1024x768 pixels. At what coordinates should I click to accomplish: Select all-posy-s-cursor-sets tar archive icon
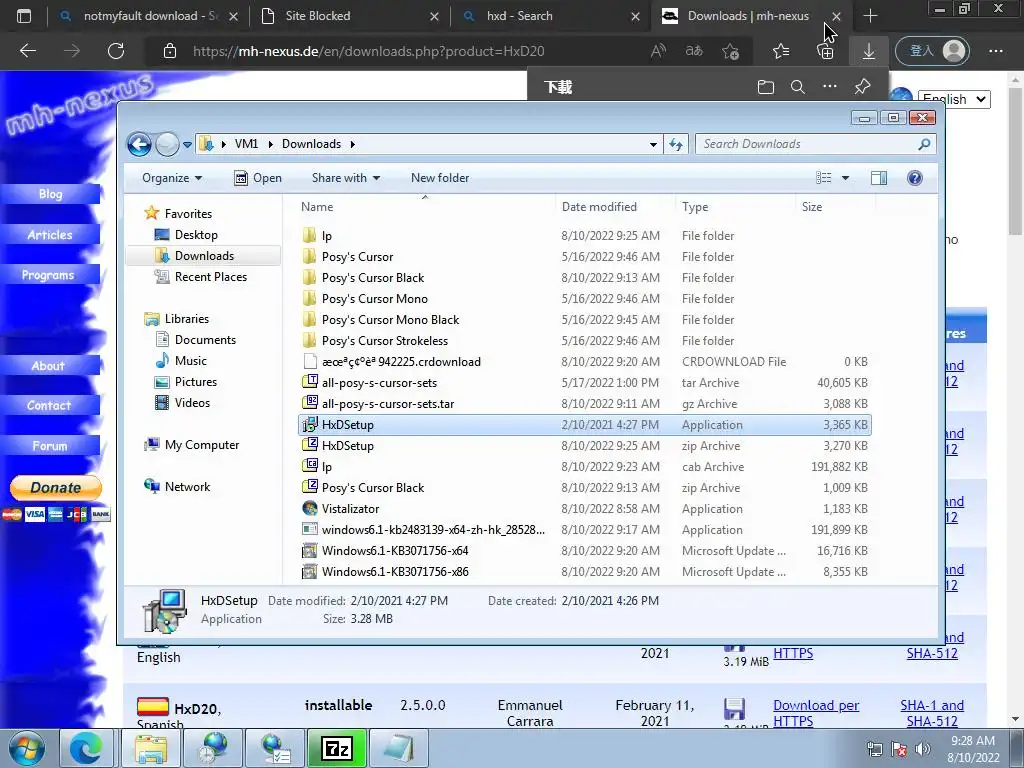click(x=310, y=383)
